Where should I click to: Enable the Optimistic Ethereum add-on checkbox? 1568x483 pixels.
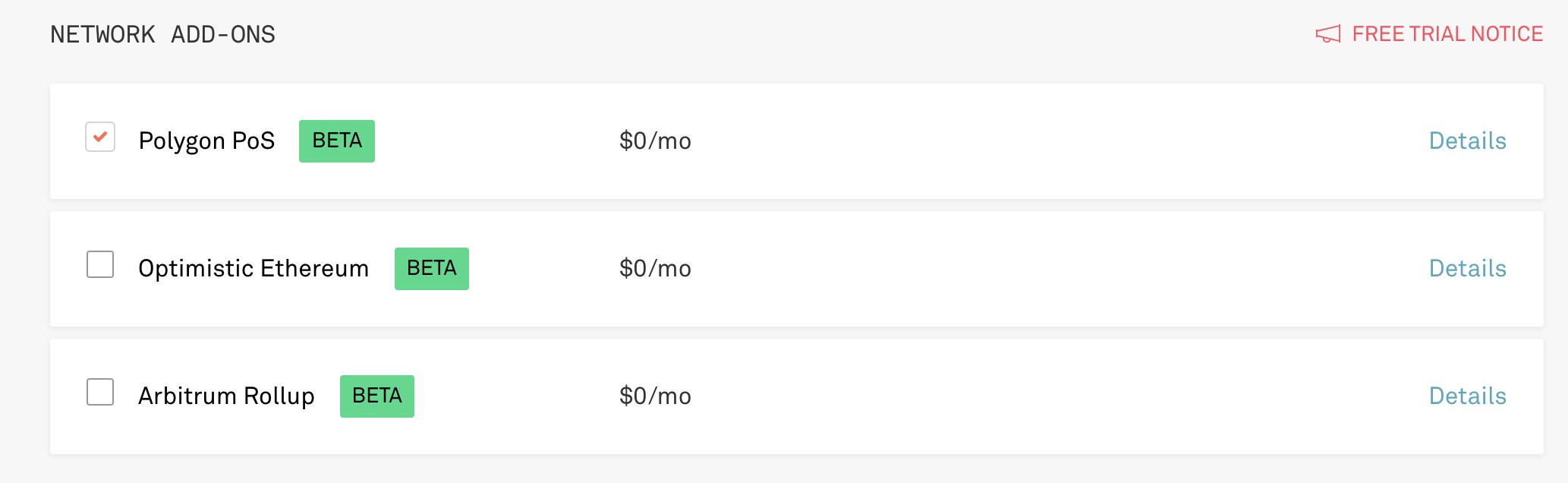tap(100, 265)
